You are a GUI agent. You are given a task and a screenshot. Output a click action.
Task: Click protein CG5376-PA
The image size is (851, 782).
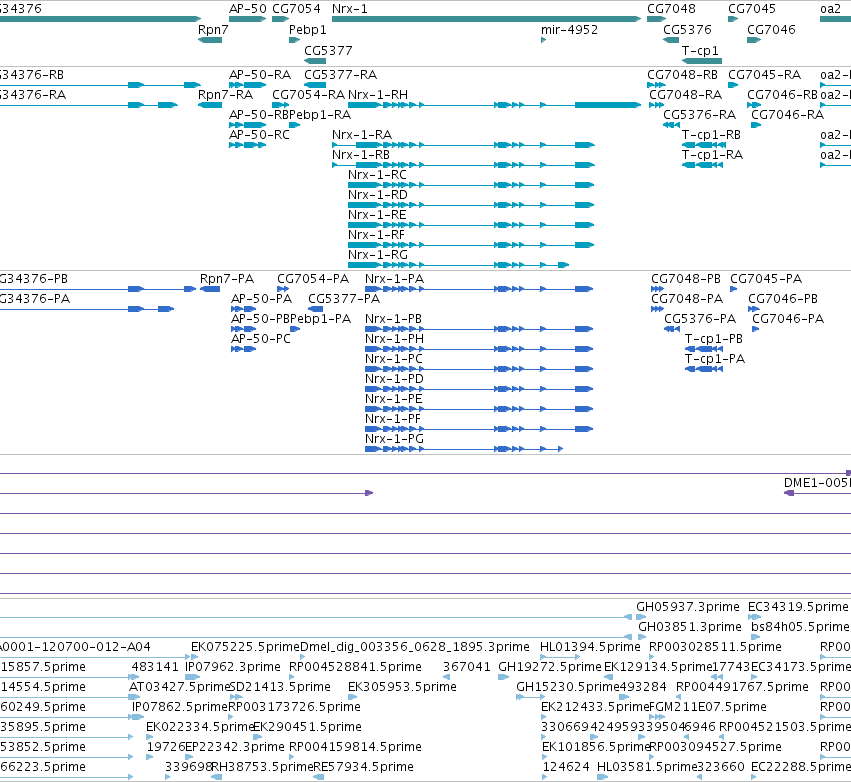point(700,319)
